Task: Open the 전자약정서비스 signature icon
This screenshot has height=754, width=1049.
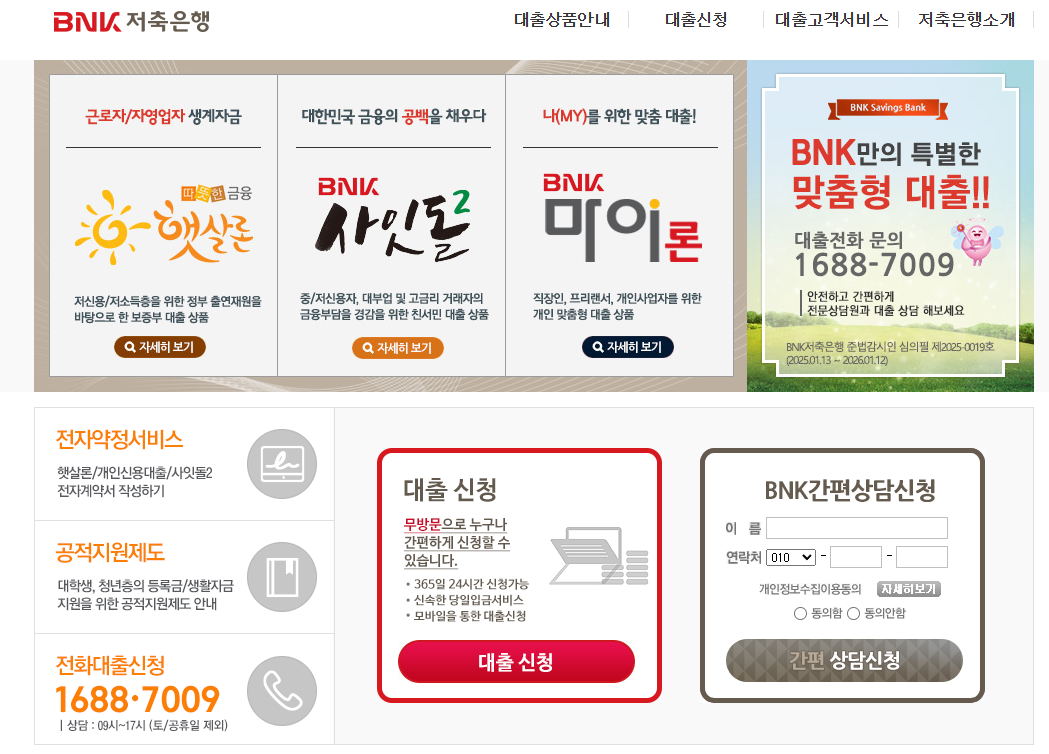Action: click(282, 464)
